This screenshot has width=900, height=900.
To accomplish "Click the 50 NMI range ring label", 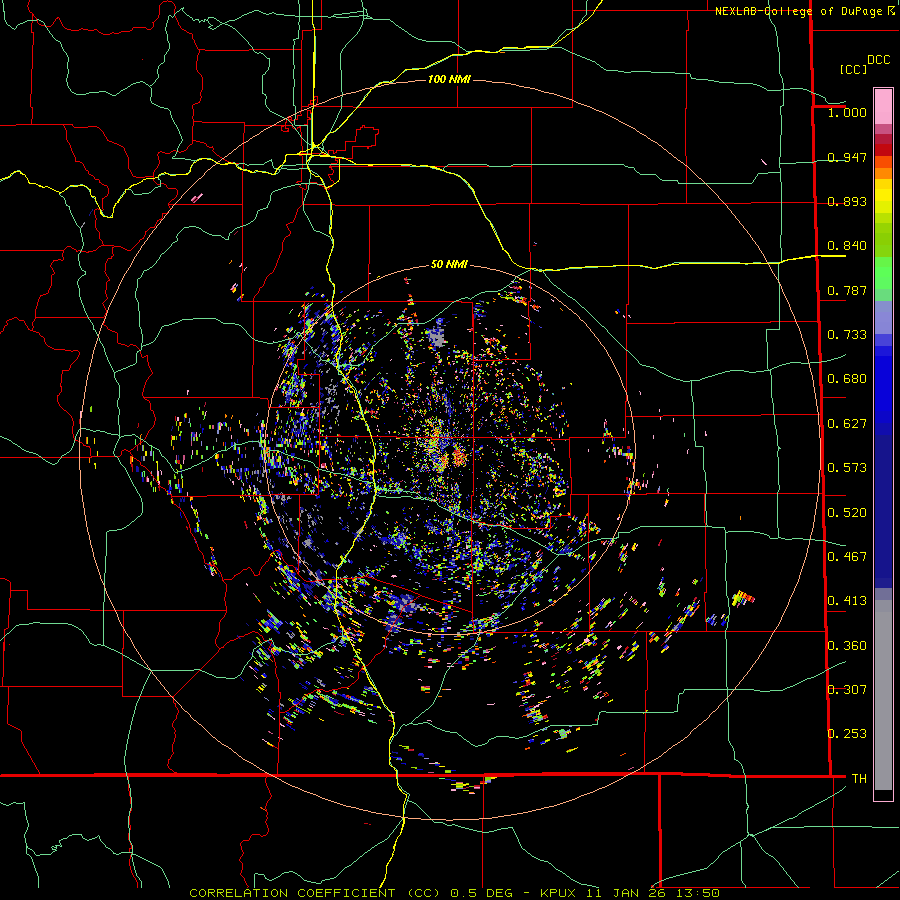I will tap(449, 265).
